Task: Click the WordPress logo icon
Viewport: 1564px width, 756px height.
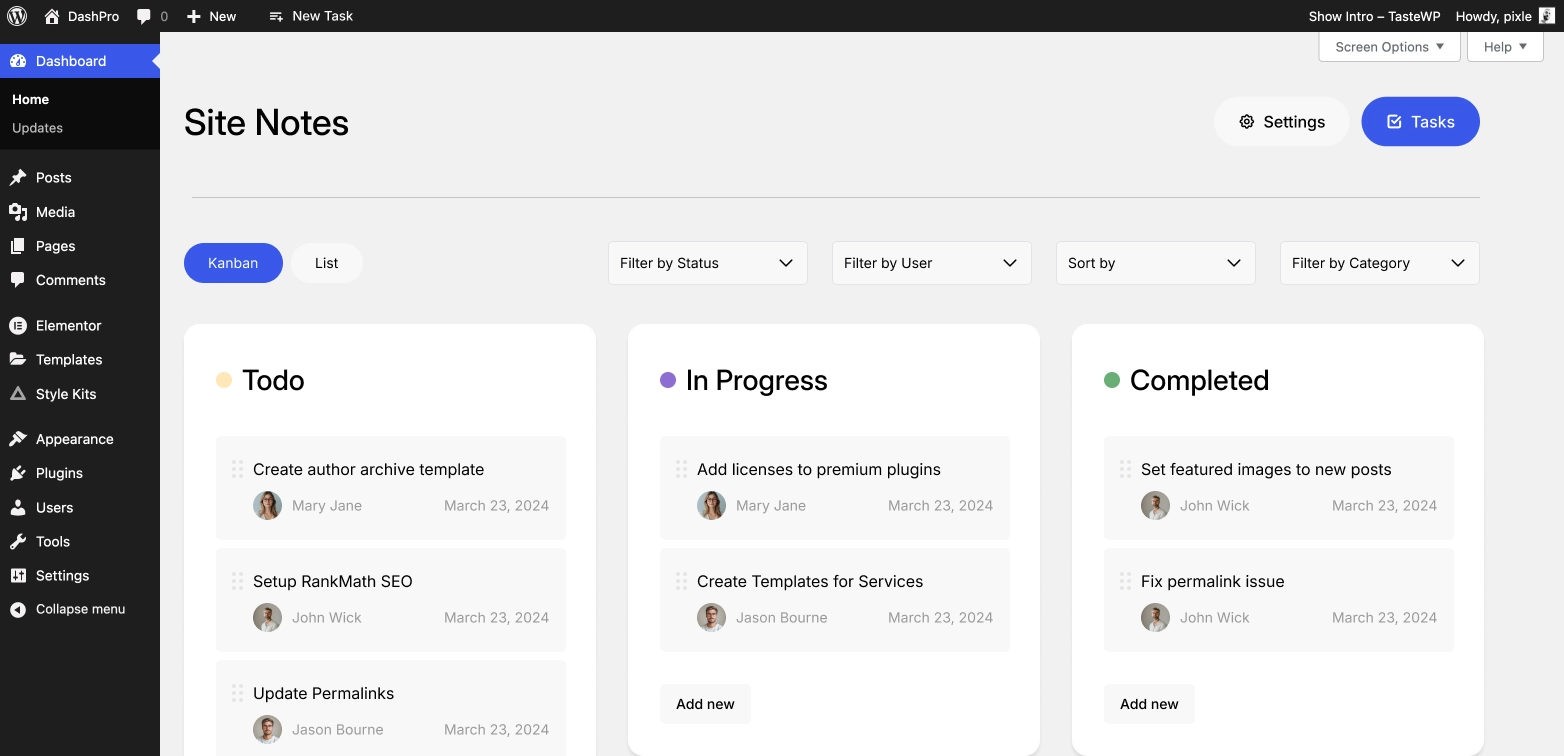Action: click(17, 16)
